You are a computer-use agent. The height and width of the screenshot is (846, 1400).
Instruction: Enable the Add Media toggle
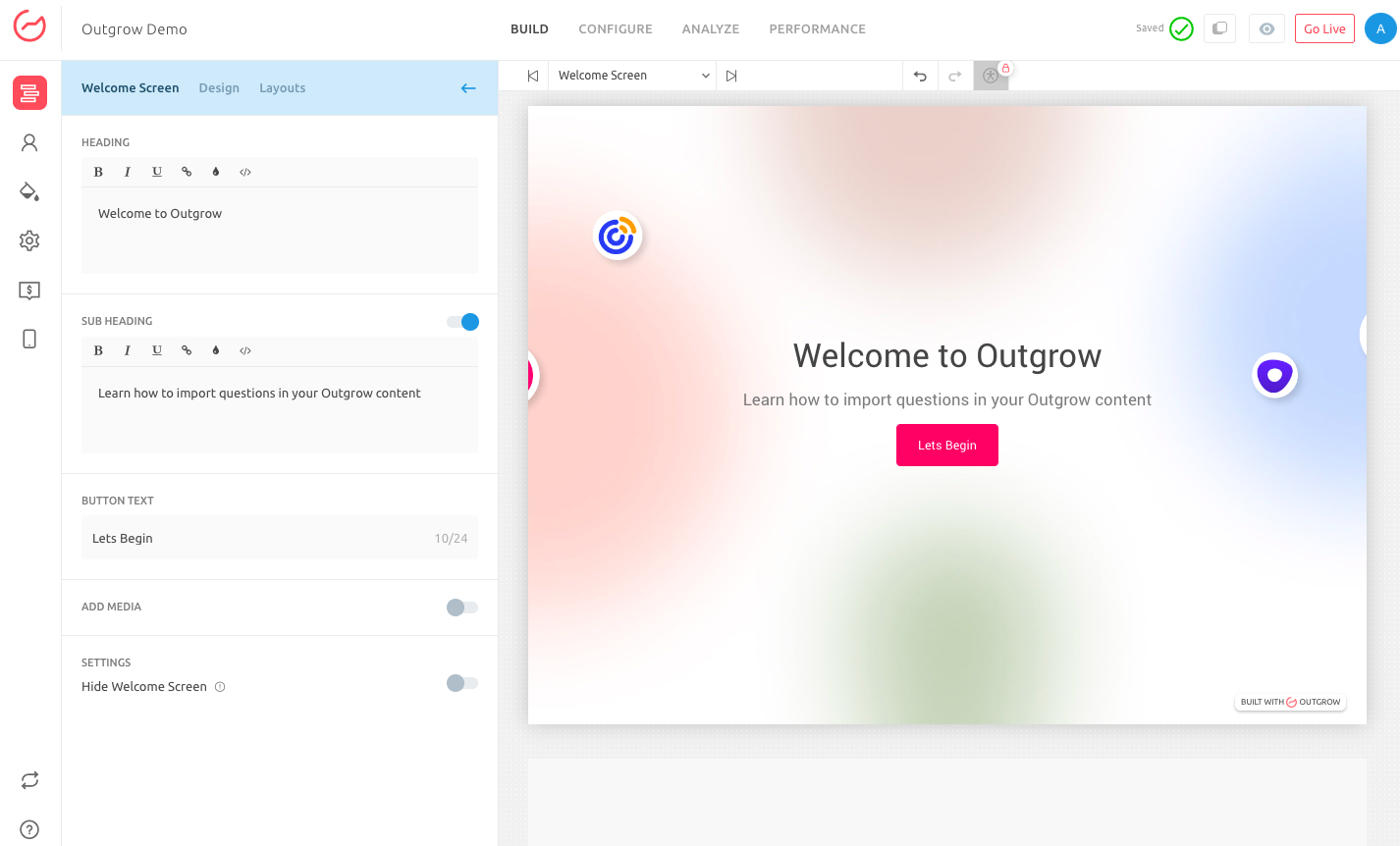coord(462,608)
